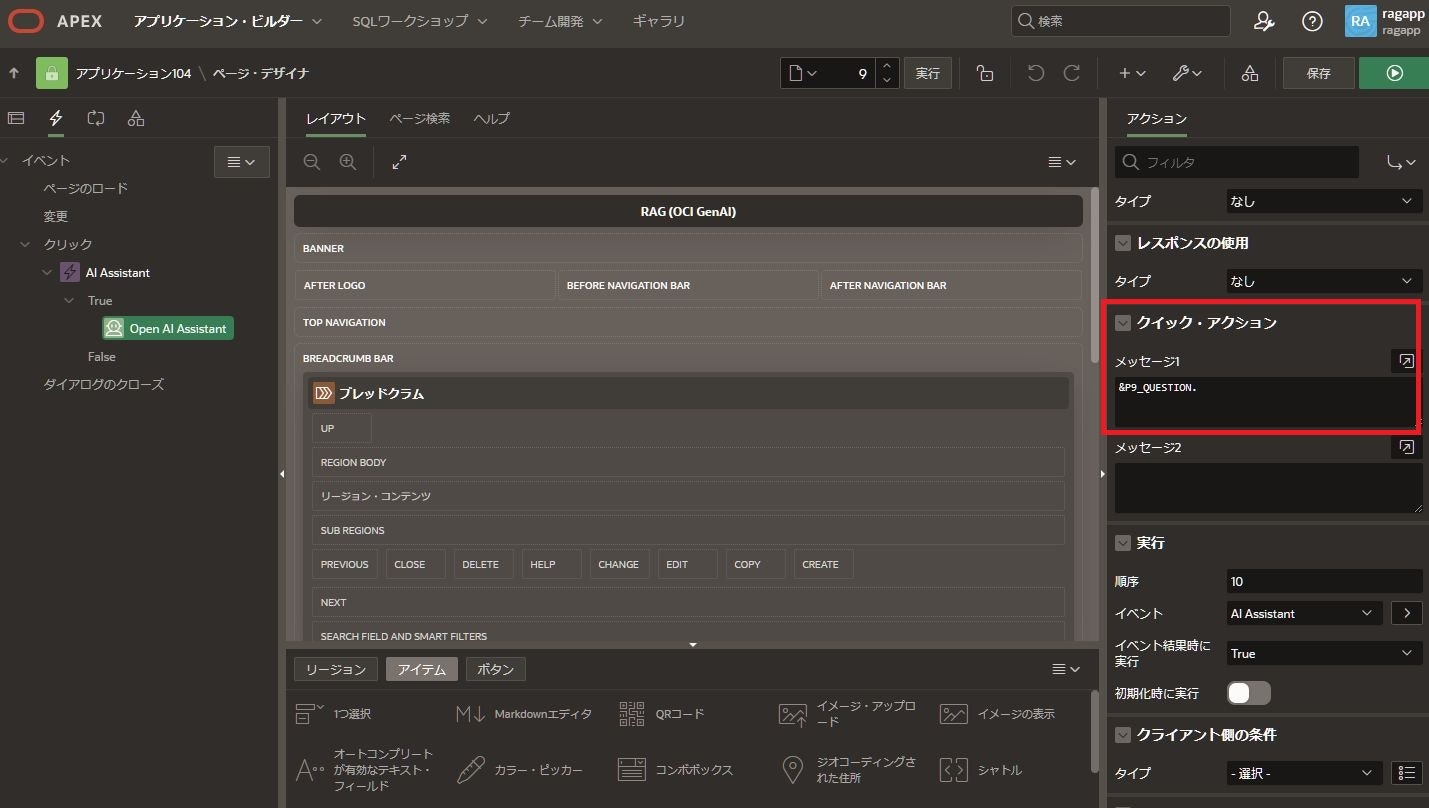Switch to the ページ検索 tab
Viewport: 1429px width, 808px height.
click(419, 118)
